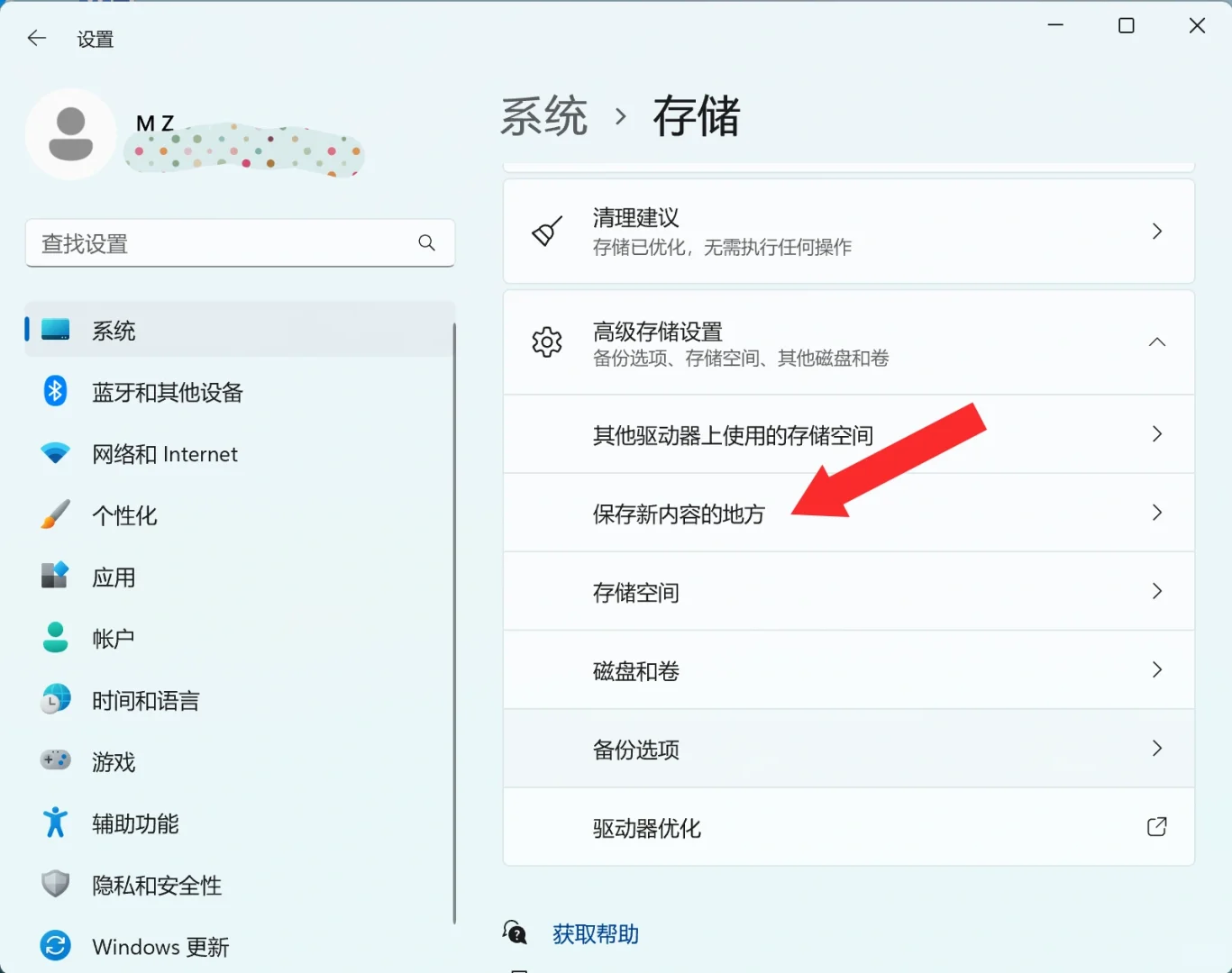Click chevron on the 存储空间 row
This screenshot has width=1232, height=973.
[x=1157, y=591]
